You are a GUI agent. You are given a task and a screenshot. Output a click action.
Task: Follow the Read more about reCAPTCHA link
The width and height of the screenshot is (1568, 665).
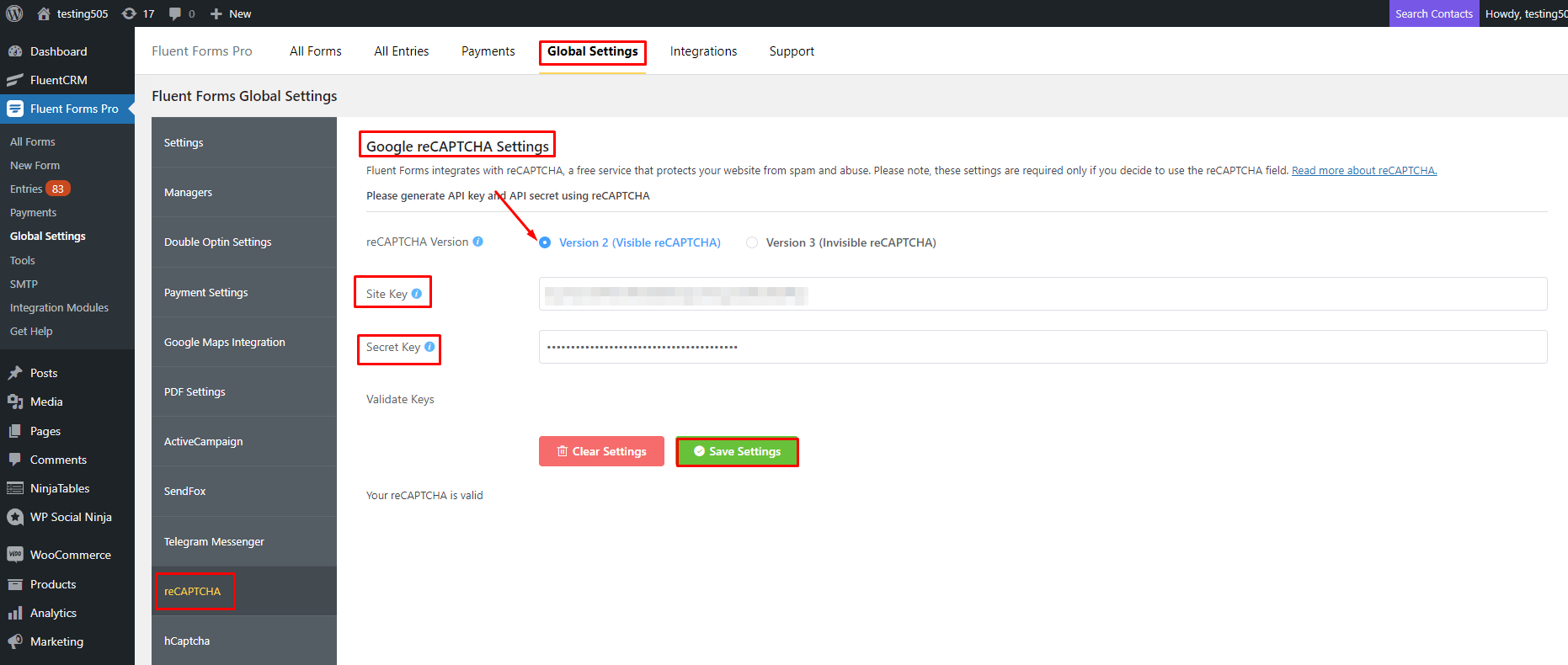pyautogui.click(x=1363, y=170)
